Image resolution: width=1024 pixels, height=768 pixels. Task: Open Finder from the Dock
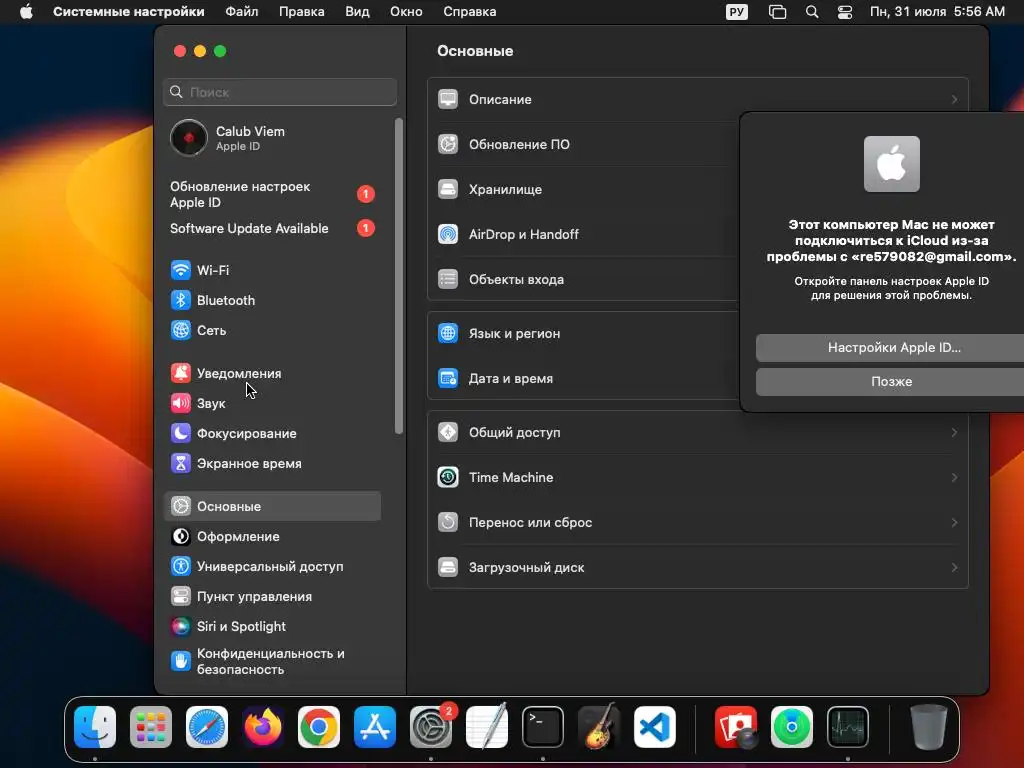coord(95,727)
